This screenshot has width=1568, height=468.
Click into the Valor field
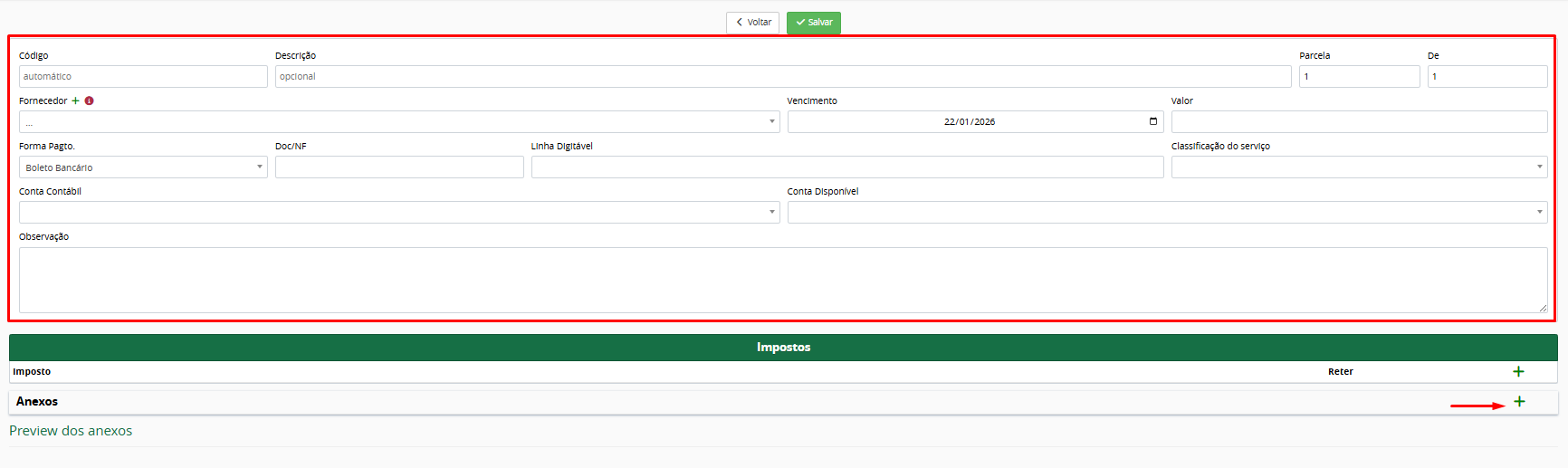[x=1358, y=121]
